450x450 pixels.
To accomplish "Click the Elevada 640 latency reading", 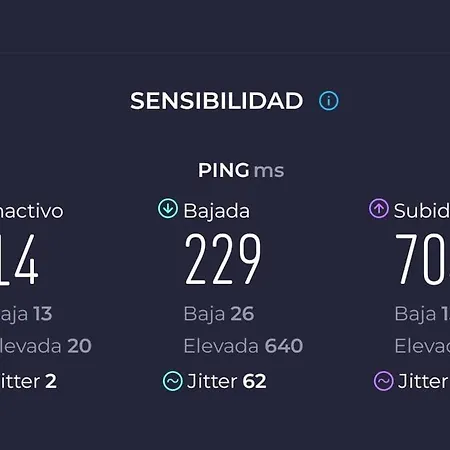I will tap(243, 346).
